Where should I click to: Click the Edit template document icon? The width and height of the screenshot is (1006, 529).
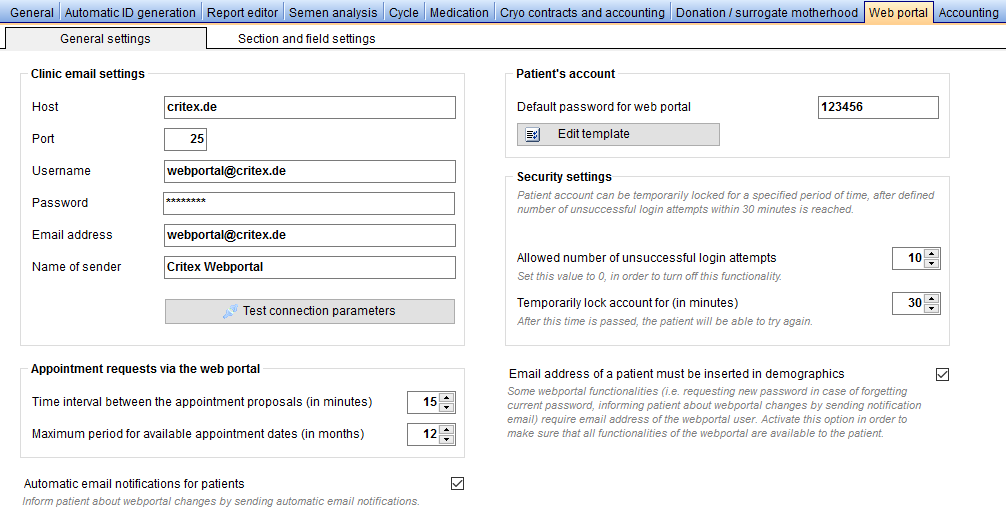pyautogui.click(x=533, y=135)
